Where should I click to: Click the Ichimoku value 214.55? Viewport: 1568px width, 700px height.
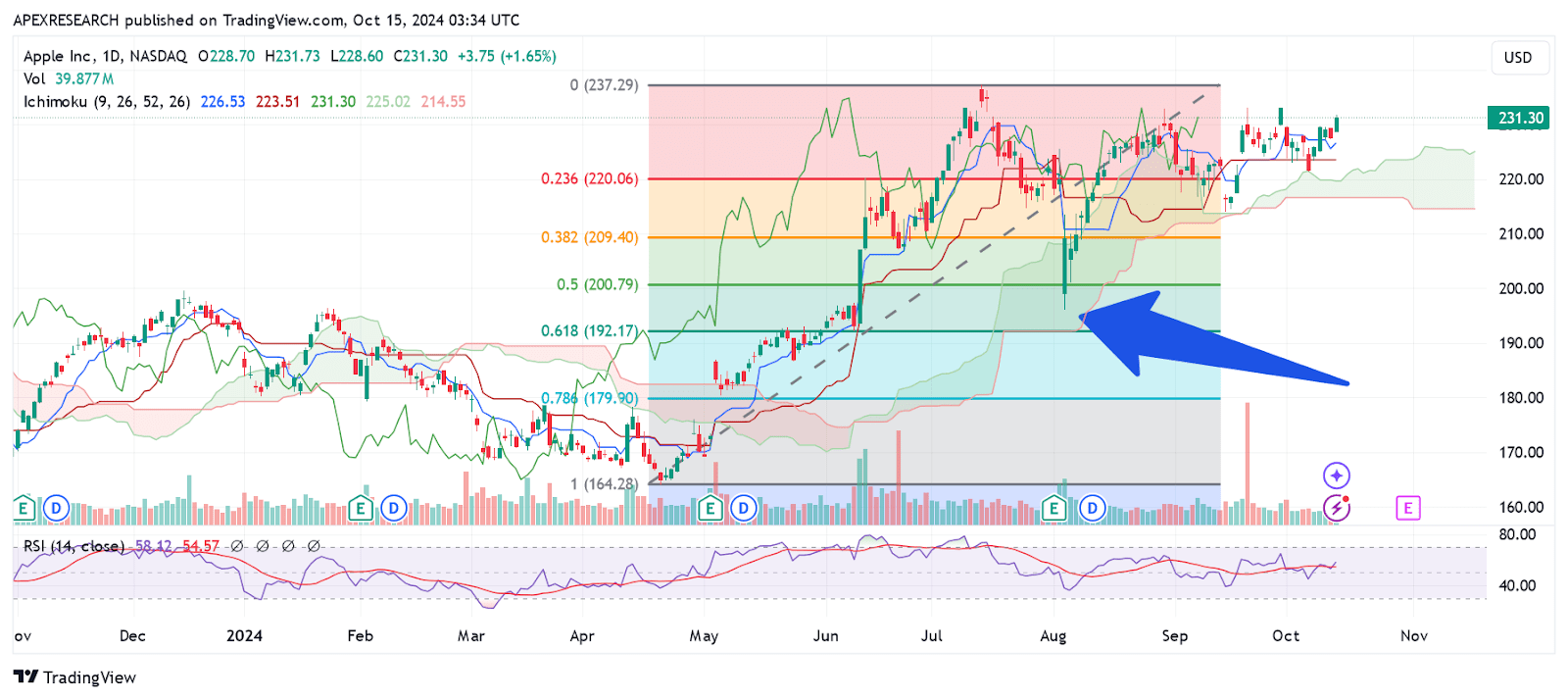point(443,101)
